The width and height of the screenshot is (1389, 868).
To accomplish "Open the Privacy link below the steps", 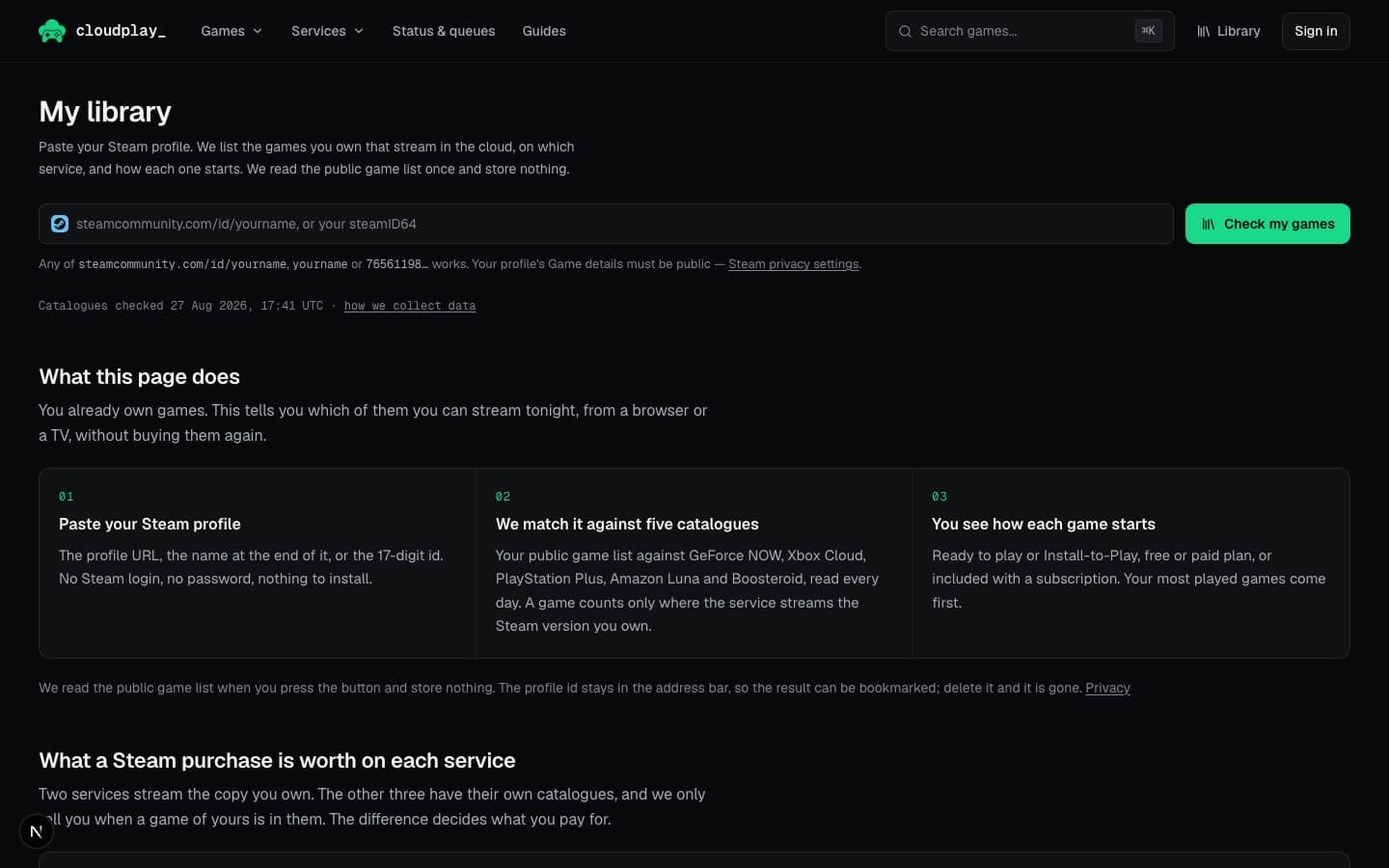I will click(x=1107, y=688).
